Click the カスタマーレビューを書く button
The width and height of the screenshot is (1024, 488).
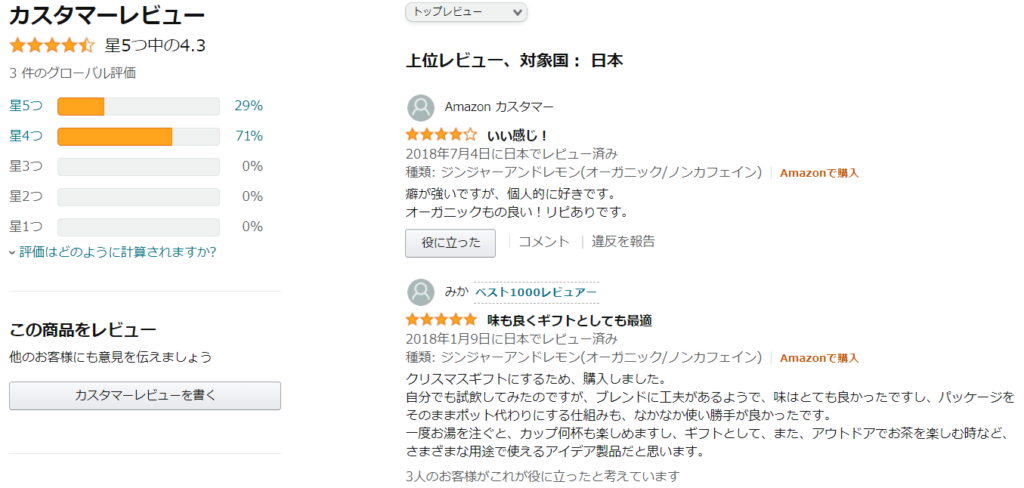(145, 395)
